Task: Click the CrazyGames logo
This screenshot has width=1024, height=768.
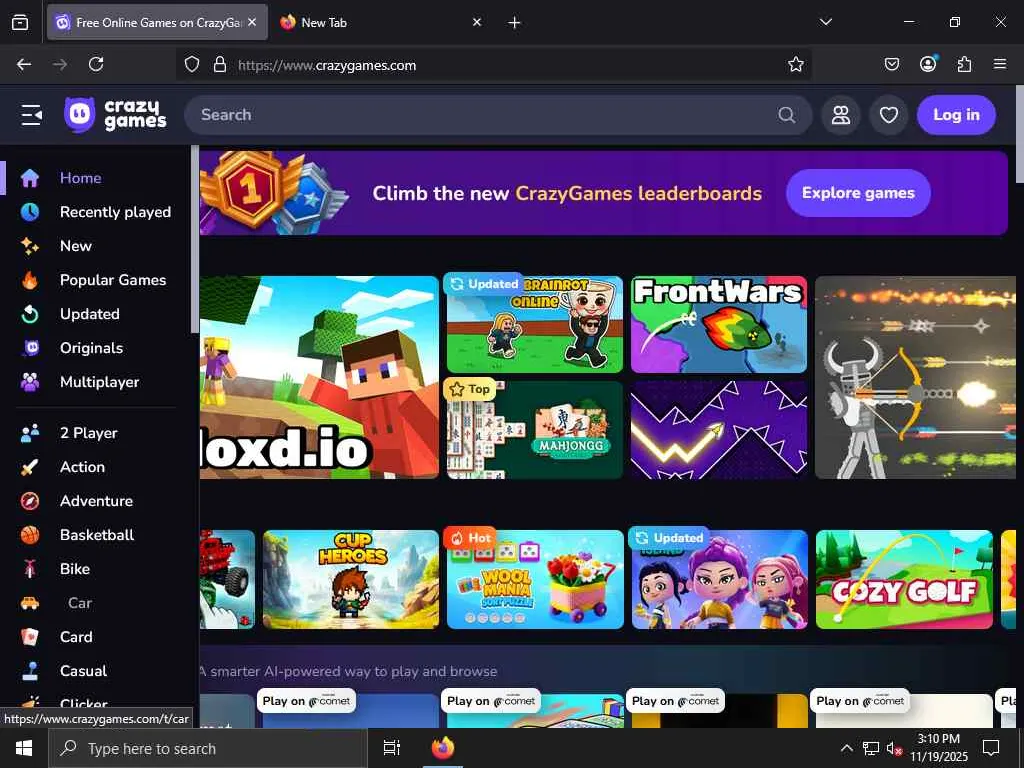Action: (115, 115)
